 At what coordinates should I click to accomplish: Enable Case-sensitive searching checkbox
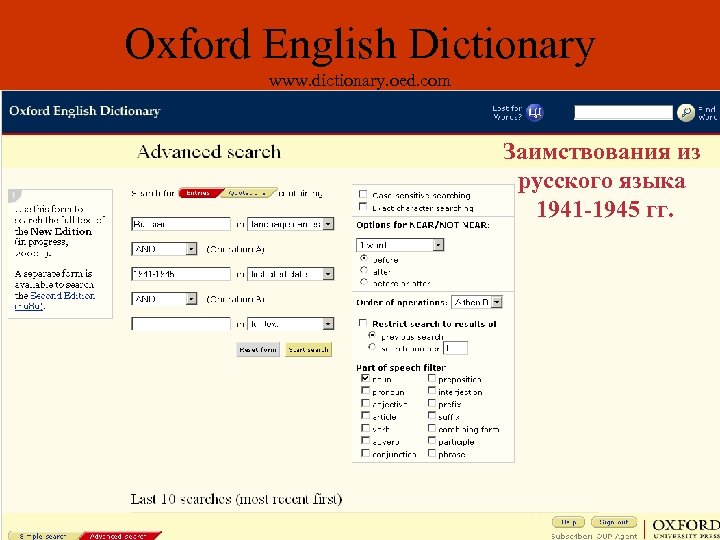coord(363,195)
